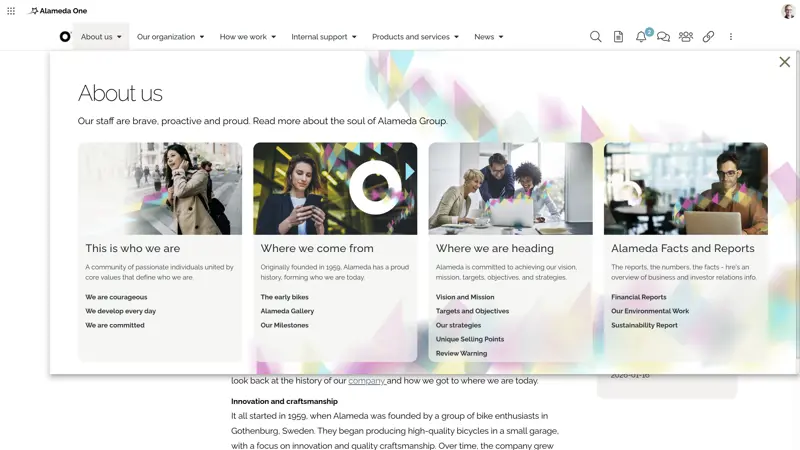Open the user profile avatar

(x=788, y=11)
